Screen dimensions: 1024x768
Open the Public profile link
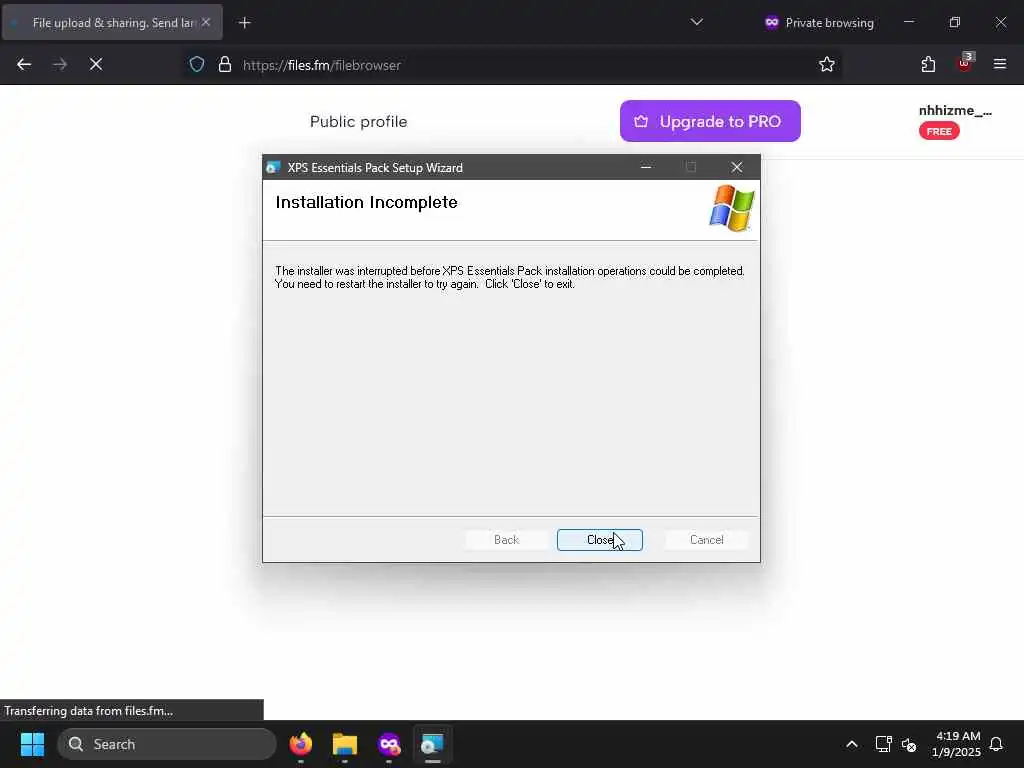pyautogui.click(x=359, y=121)
